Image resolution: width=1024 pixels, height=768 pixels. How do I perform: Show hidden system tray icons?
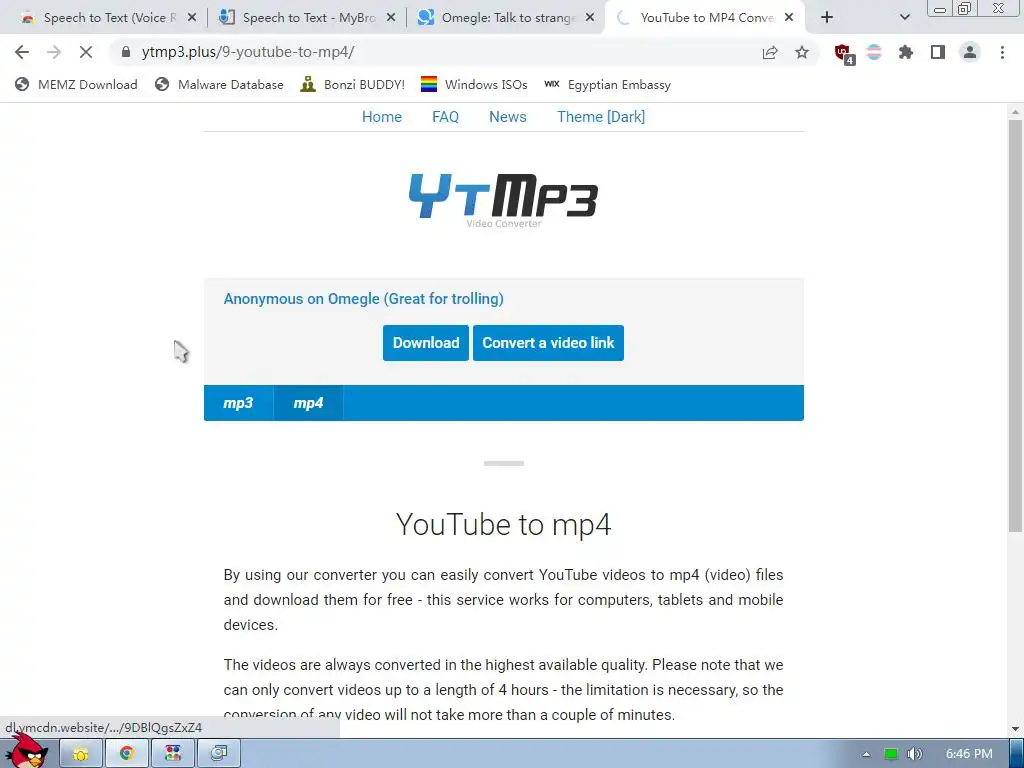pos(866,754)
